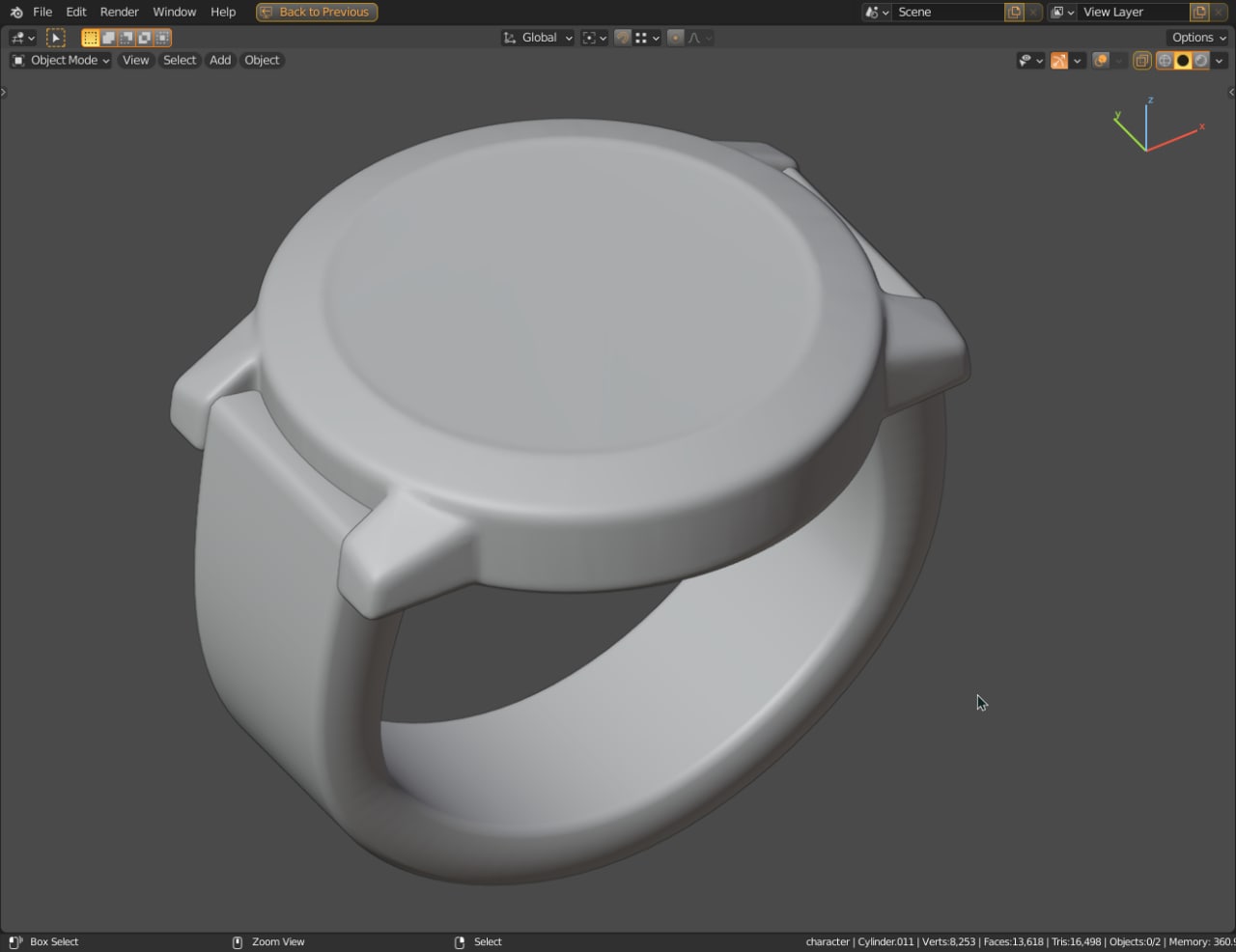Open the Object Mode dropdown

coord(61,60)
